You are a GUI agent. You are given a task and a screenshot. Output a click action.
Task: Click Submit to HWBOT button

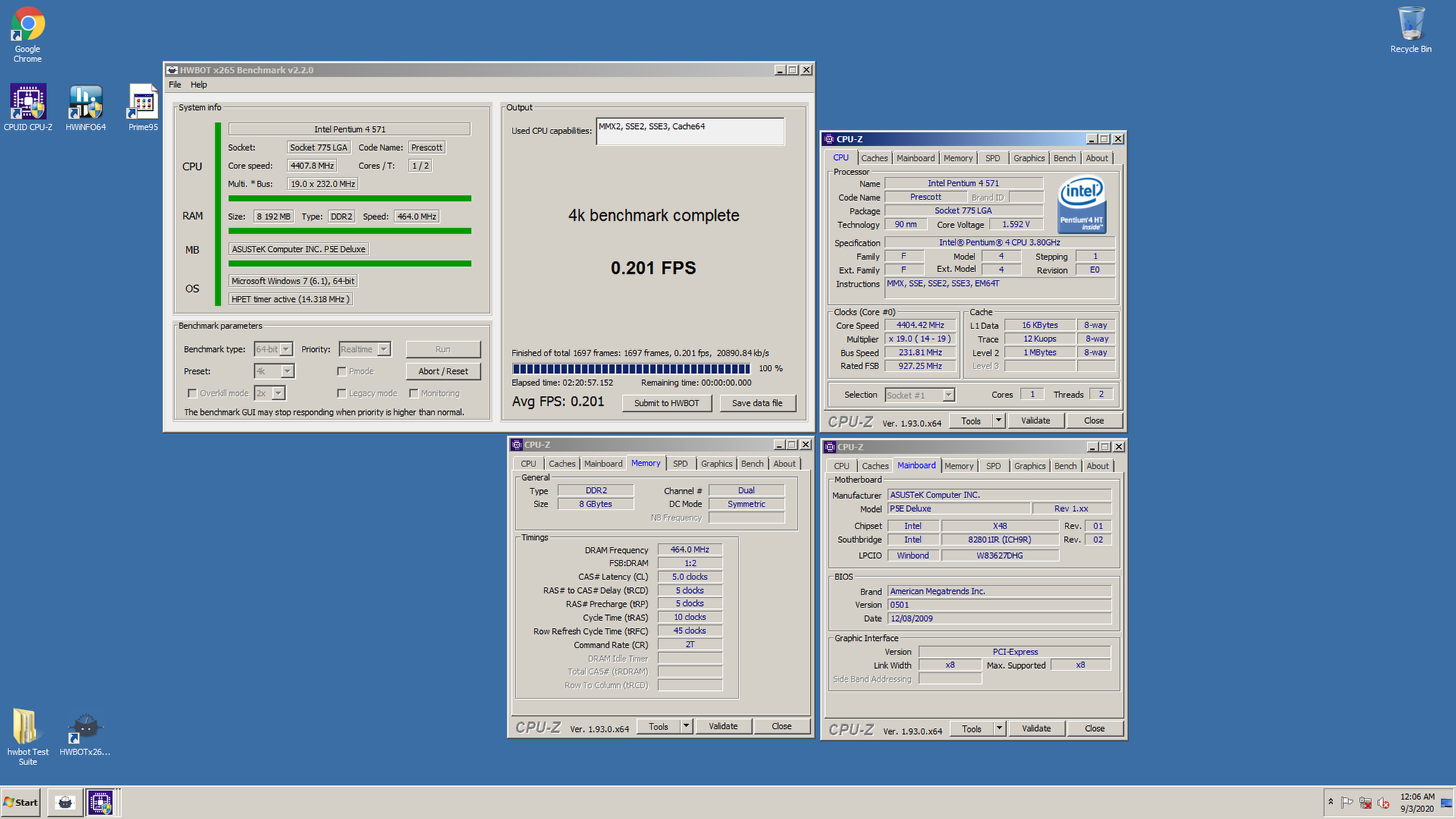pyautogui.click(x=667, y=403)
